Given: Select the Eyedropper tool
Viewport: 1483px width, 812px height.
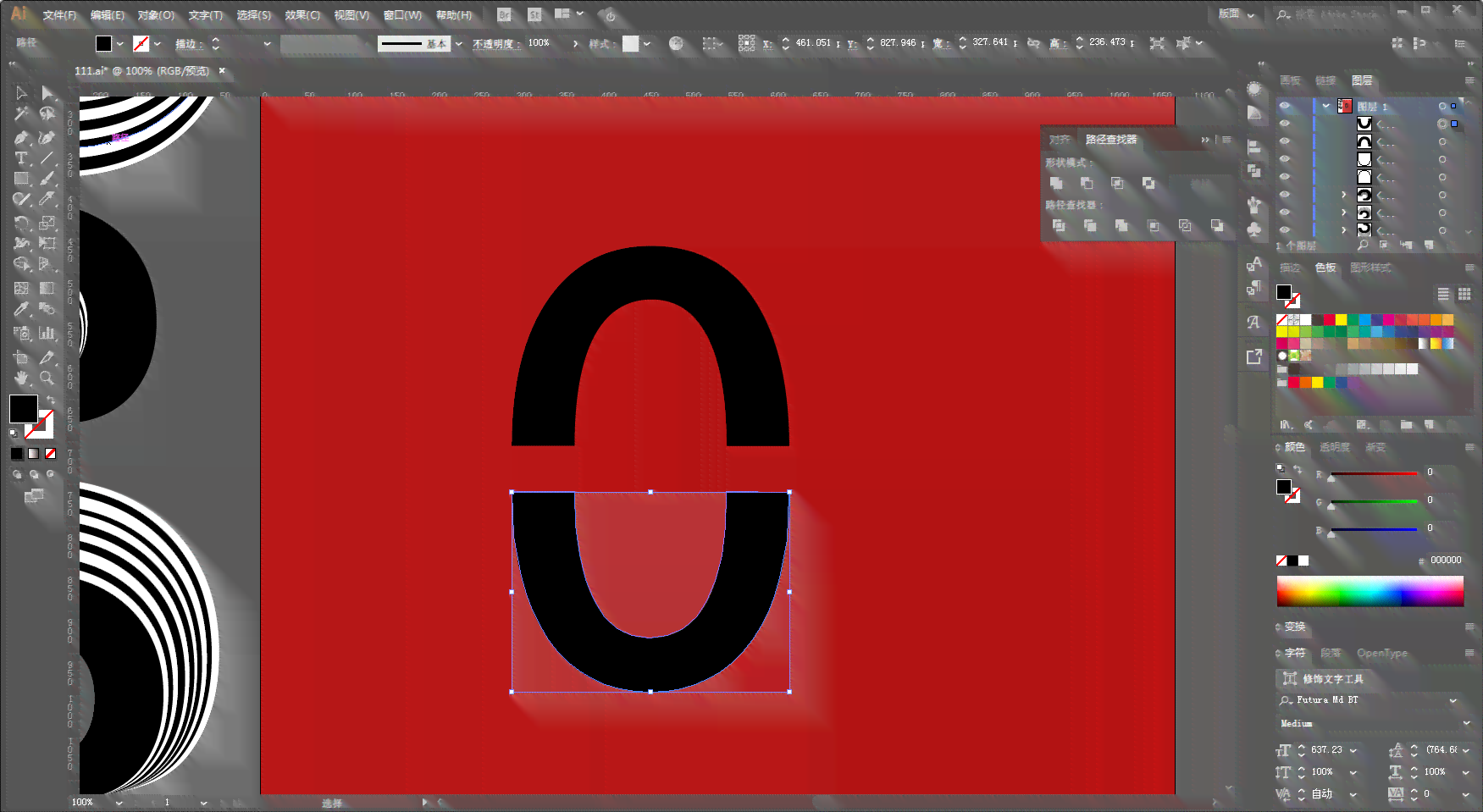Looking at the screenshot, I should pyautogui.click(x=21, y=309).
